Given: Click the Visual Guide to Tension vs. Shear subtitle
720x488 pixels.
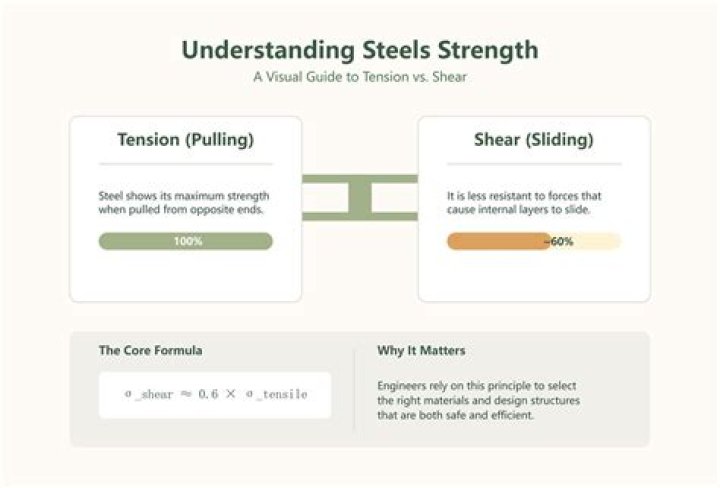Looking at the screenshot, I should click(360, 77).
